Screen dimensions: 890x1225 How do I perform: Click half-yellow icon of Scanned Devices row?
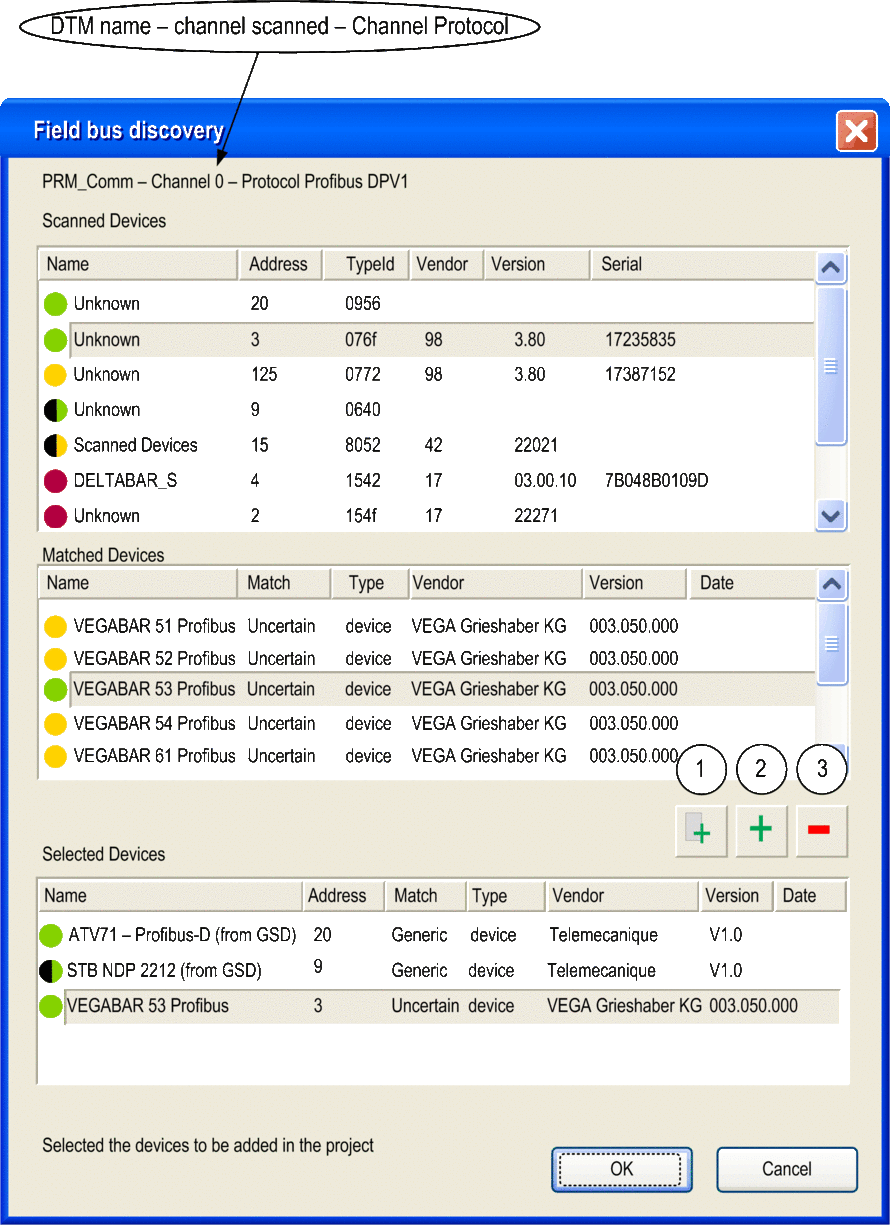[55, 446]
